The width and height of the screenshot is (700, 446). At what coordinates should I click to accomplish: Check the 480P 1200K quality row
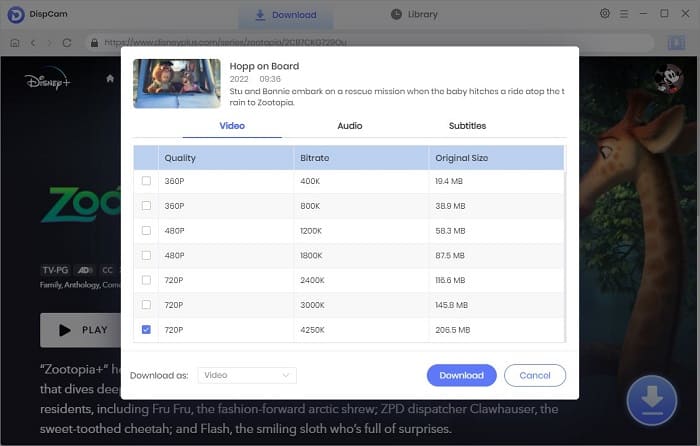[146, 230]
